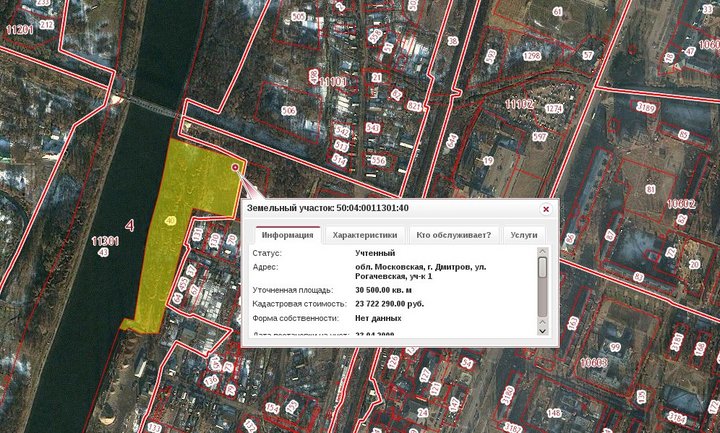Click the red marker pin on highlighted parcel
Image resolution: width=720 pixels, height=433 pixels.
(x=235, y=168)
